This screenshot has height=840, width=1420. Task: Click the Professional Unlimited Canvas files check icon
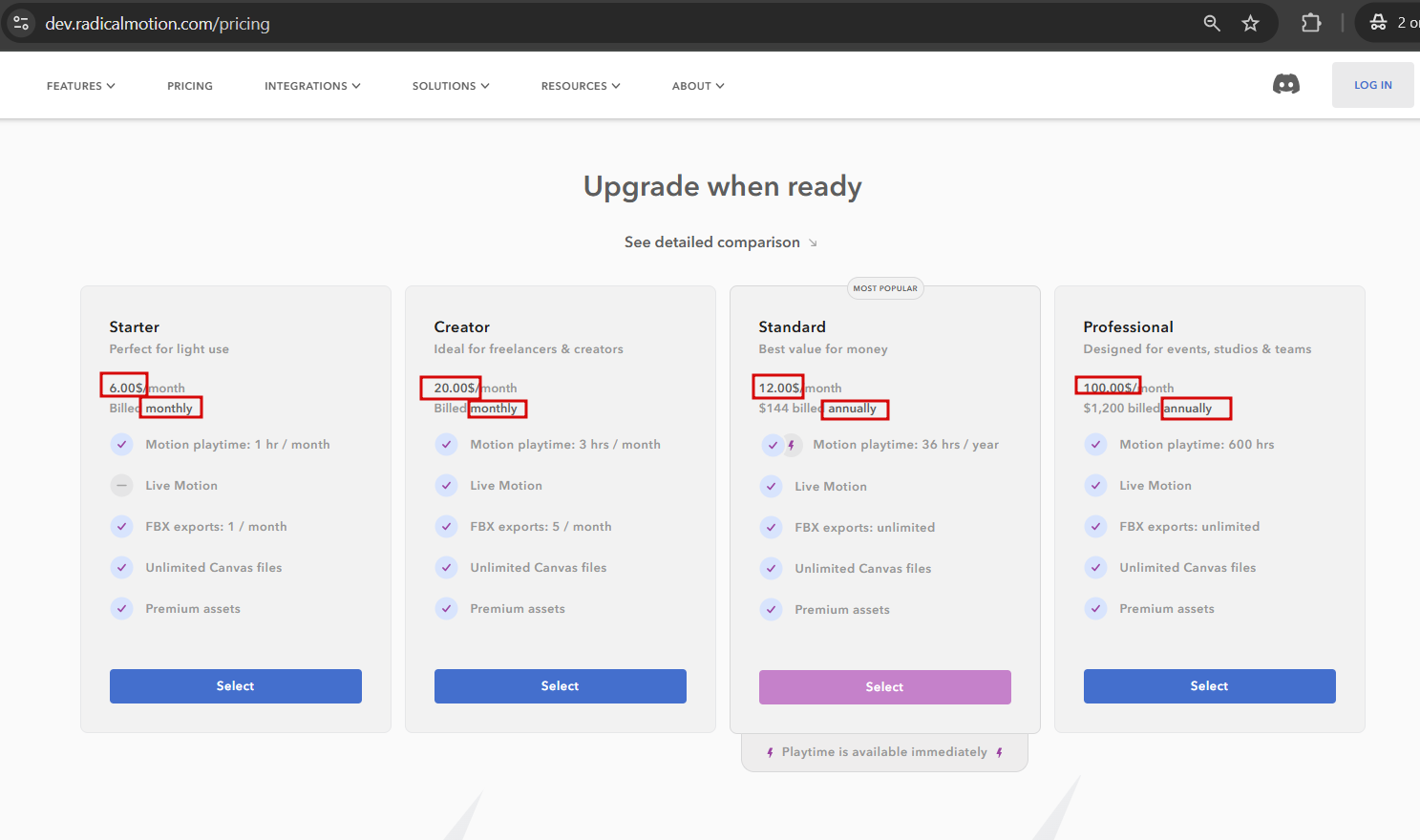coord(1095,568)
